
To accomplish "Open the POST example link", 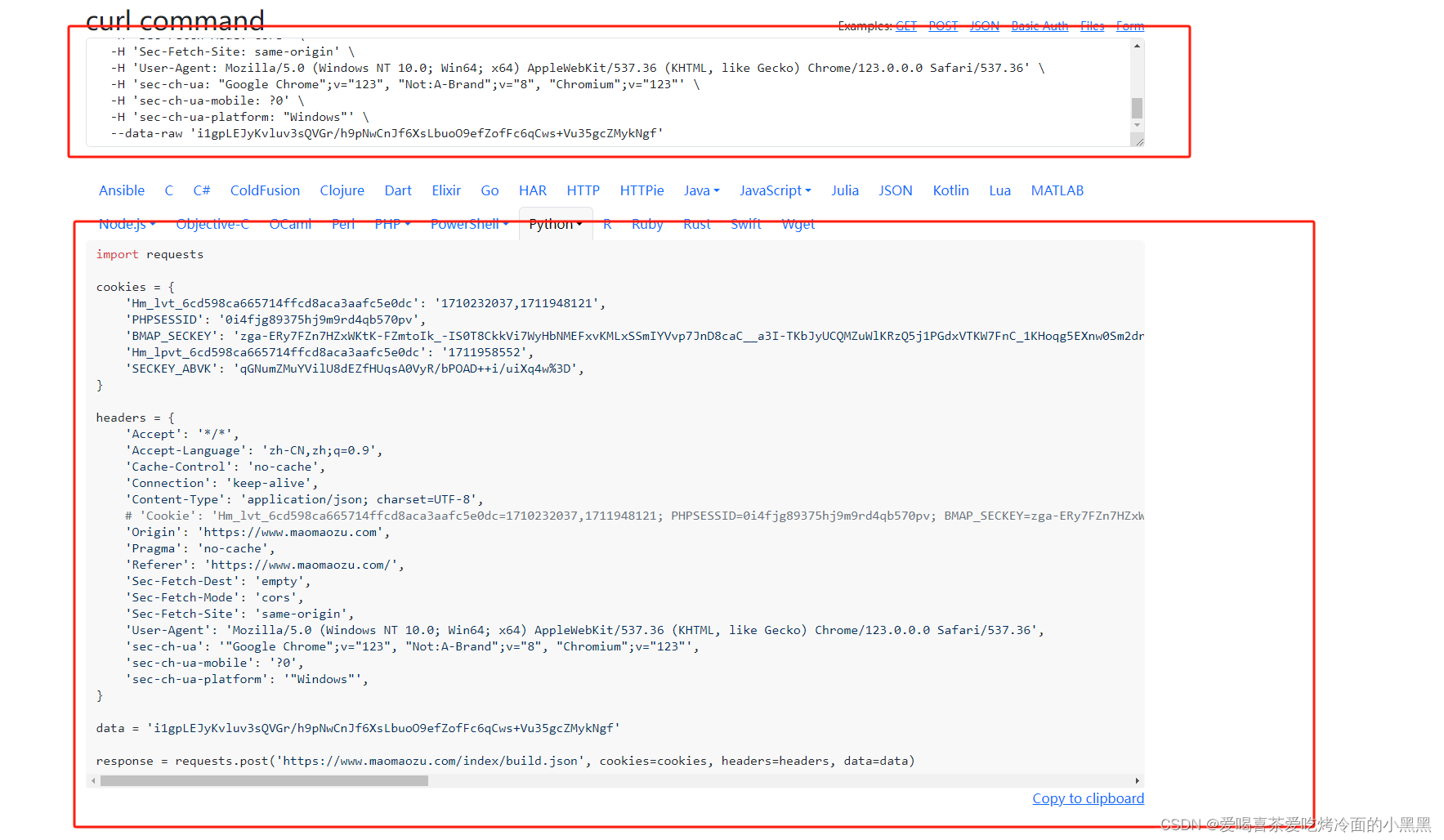I will 943,26.
